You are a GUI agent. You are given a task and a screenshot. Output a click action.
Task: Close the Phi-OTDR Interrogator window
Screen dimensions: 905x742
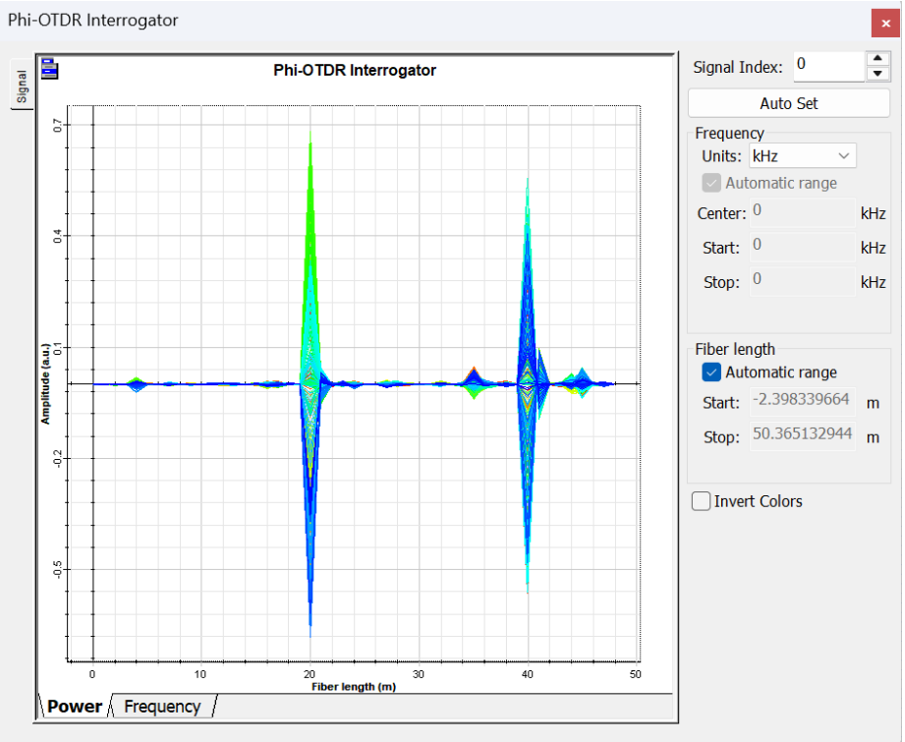(x=885, y=23)
